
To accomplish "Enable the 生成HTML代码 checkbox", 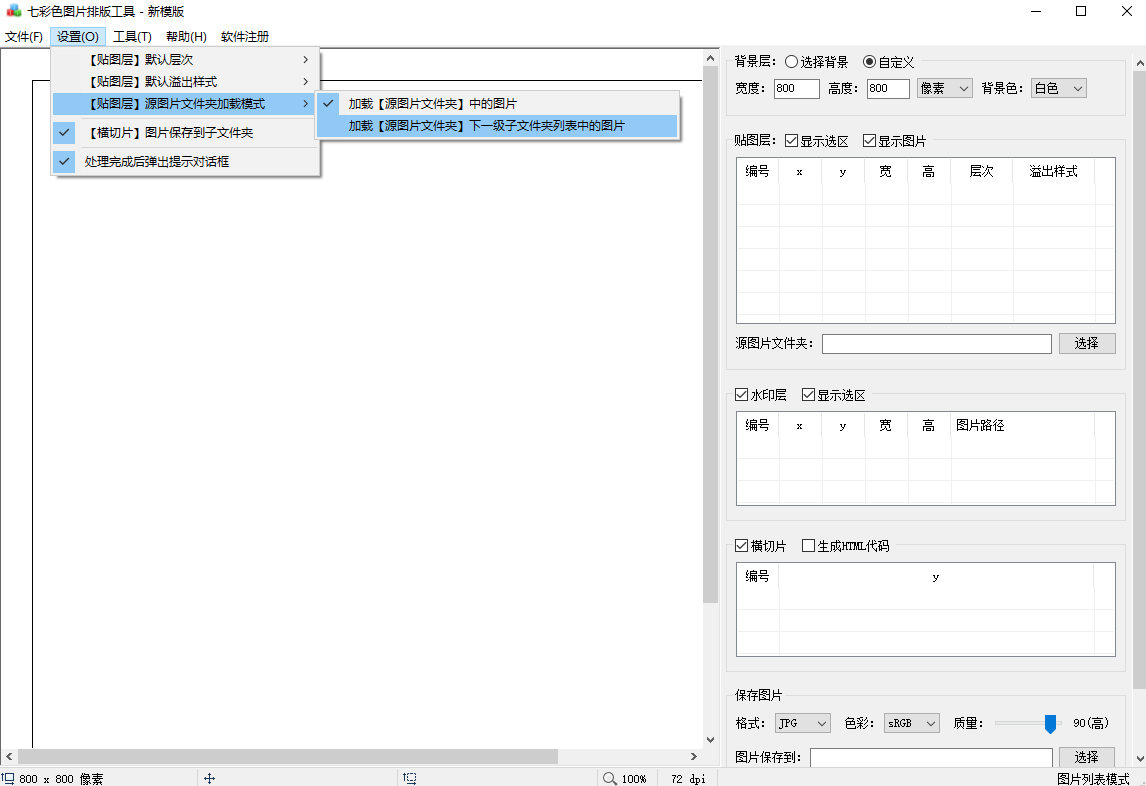I will (x=808, y=546).
